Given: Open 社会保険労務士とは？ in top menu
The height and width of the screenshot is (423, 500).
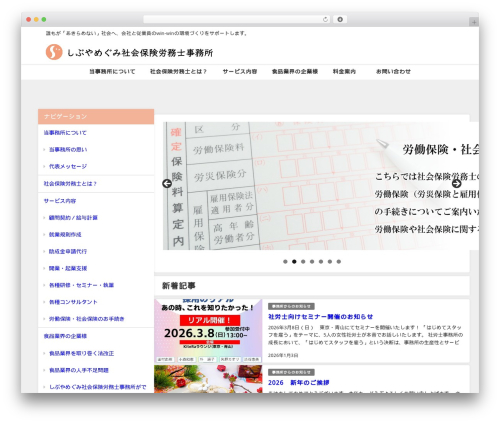Looking at the screenshot, I should tap(178, 71).
